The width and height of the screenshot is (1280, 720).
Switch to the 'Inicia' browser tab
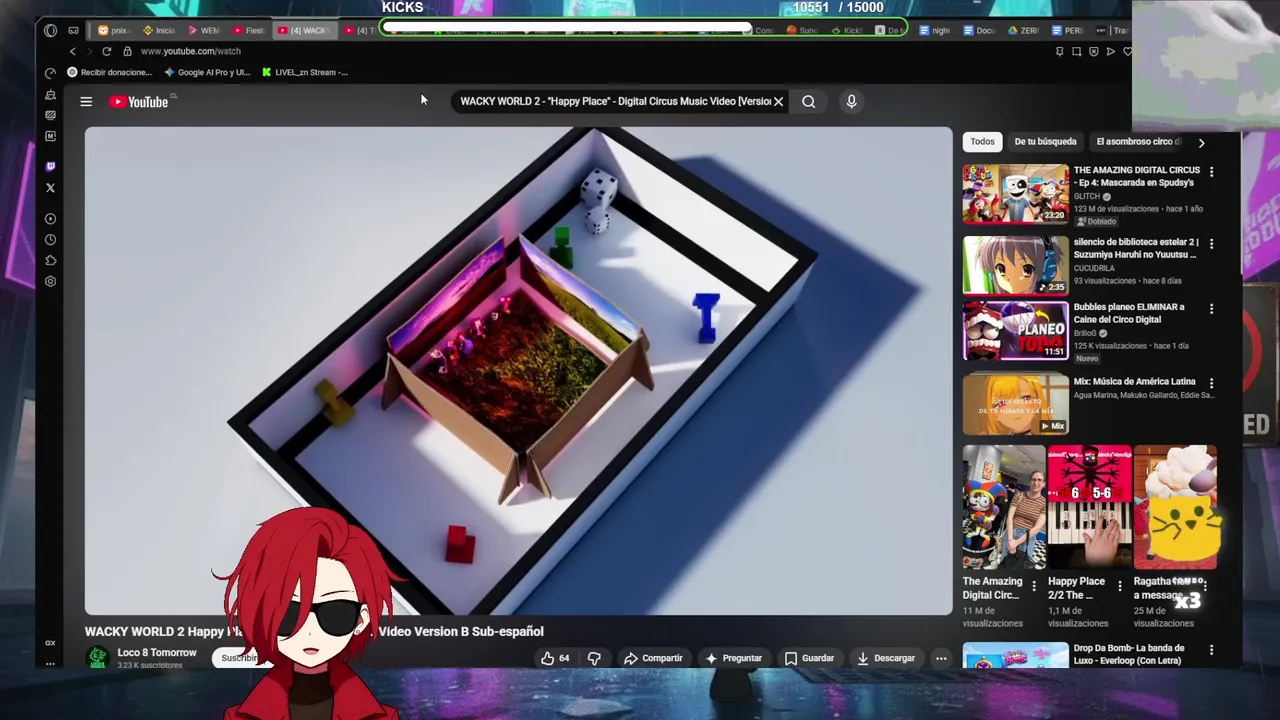[159, 30]
